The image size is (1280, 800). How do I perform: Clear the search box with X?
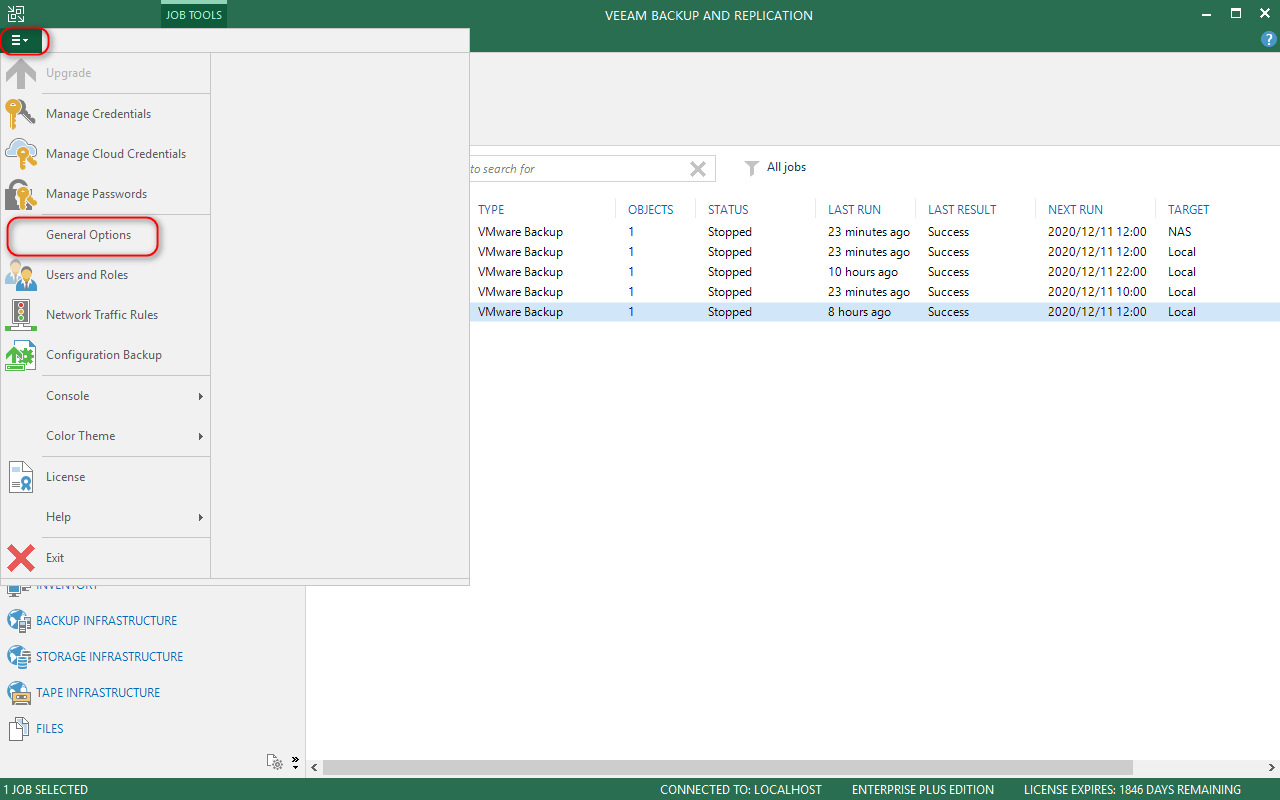(x=698, y=169)
